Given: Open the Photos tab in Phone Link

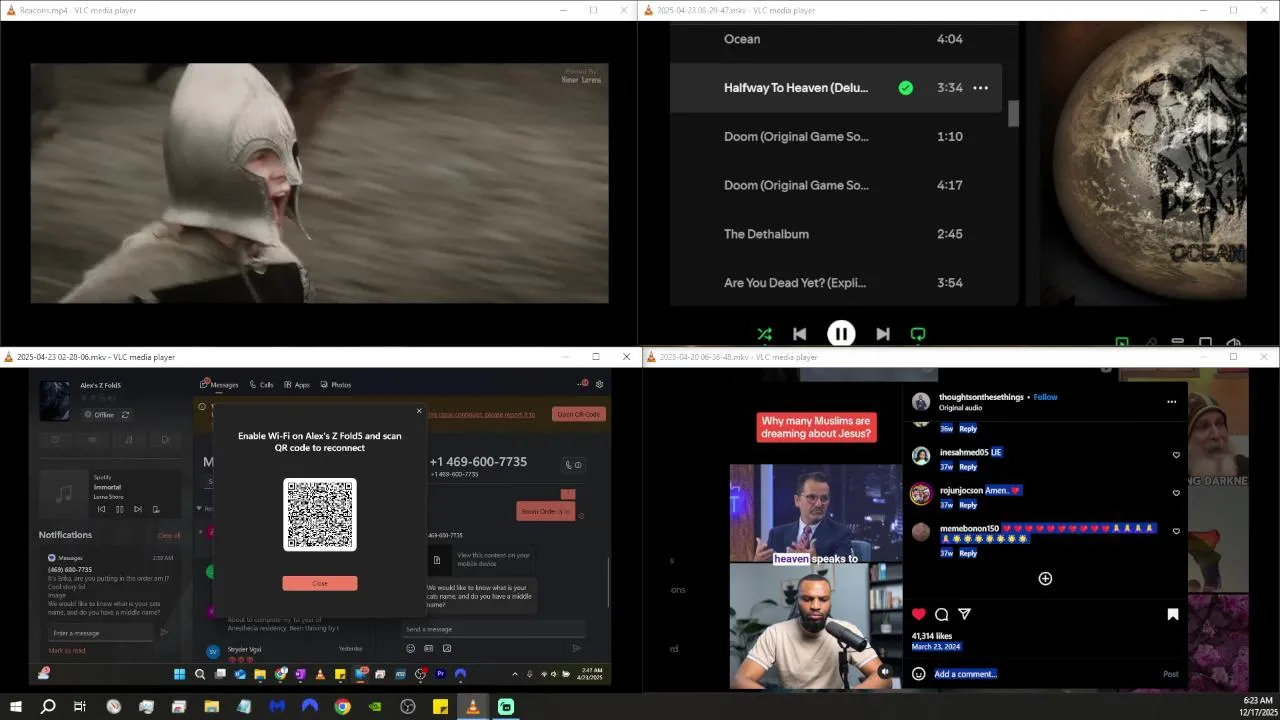Looking at the screenshot, I should coord(336,385).
